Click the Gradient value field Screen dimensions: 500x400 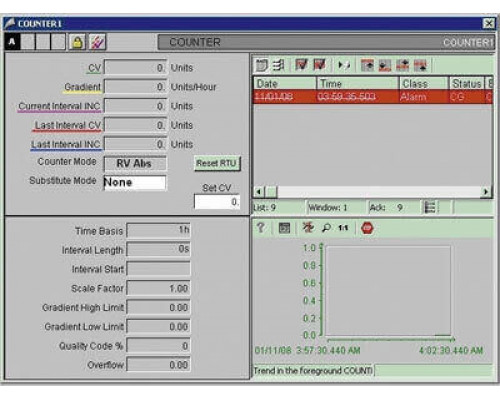click(x=135, y=87)
